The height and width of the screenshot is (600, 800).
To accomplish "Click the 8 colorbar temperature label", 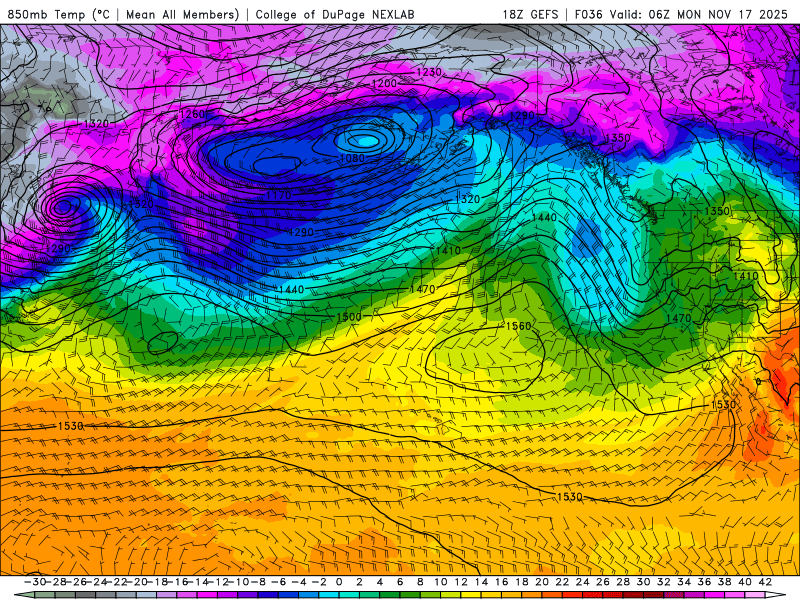I will [x=420, y=582].
